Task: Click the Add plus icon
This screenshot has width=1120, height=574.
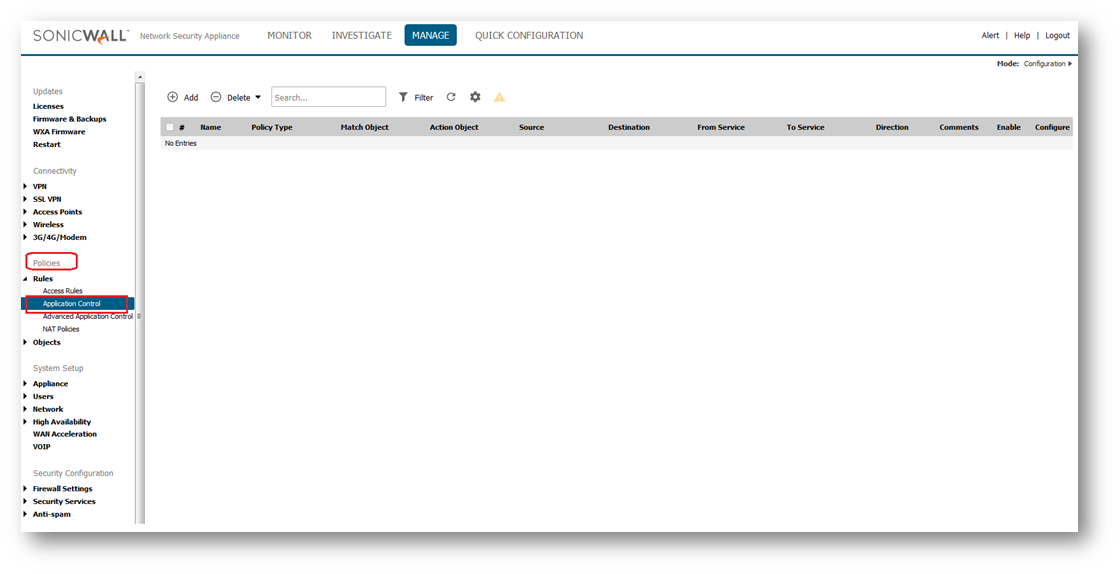Action: 172,97
